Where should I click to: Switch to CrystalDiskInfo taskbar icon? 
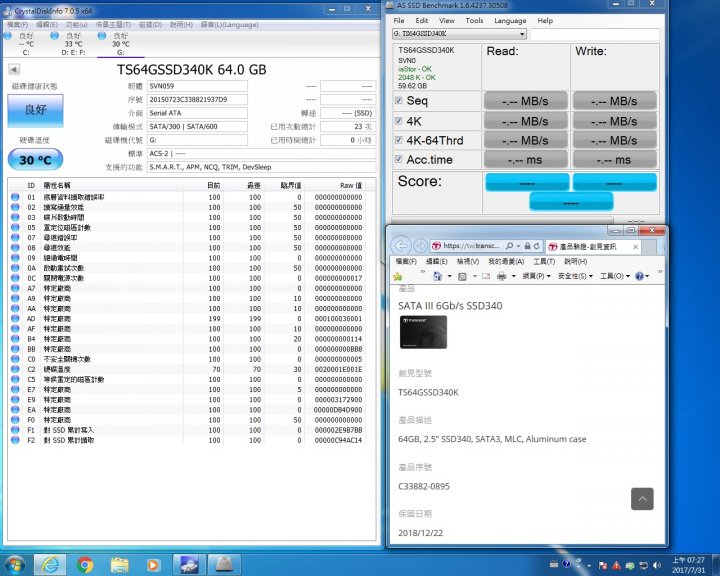click(189, 565)
